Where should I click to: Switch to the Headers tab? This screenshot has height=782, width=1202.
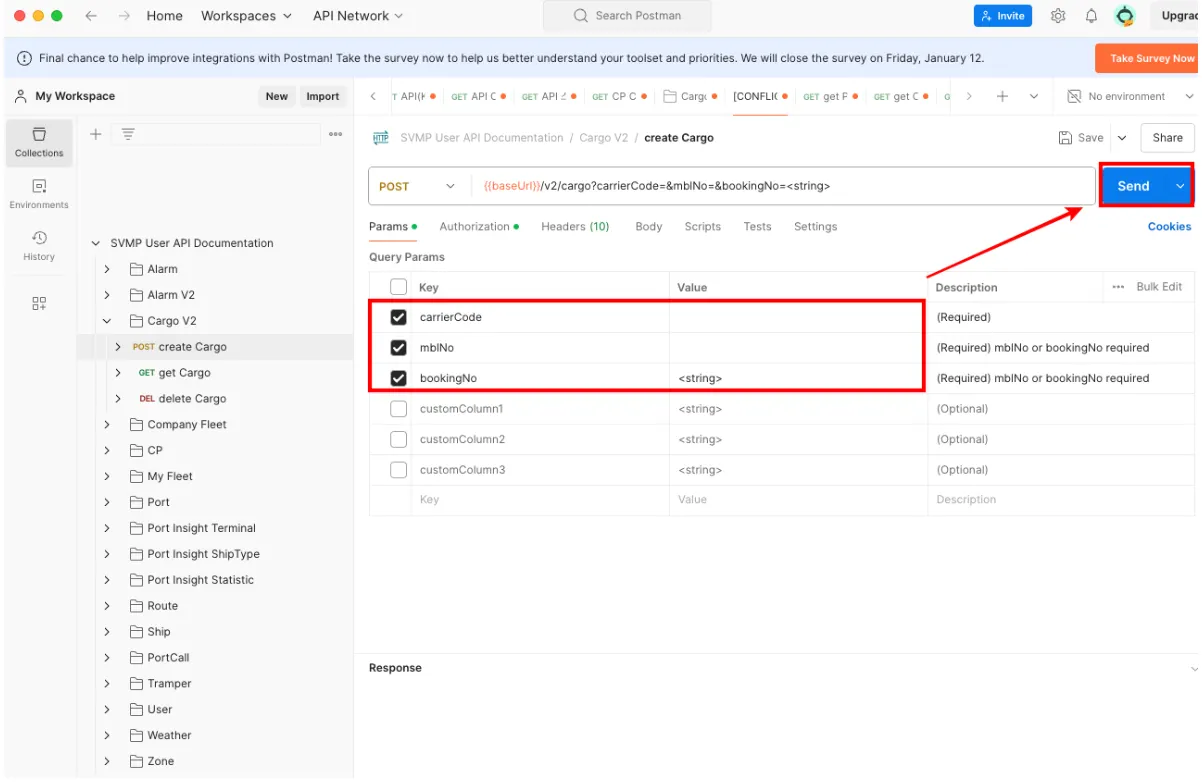click(x=574, y=227)
